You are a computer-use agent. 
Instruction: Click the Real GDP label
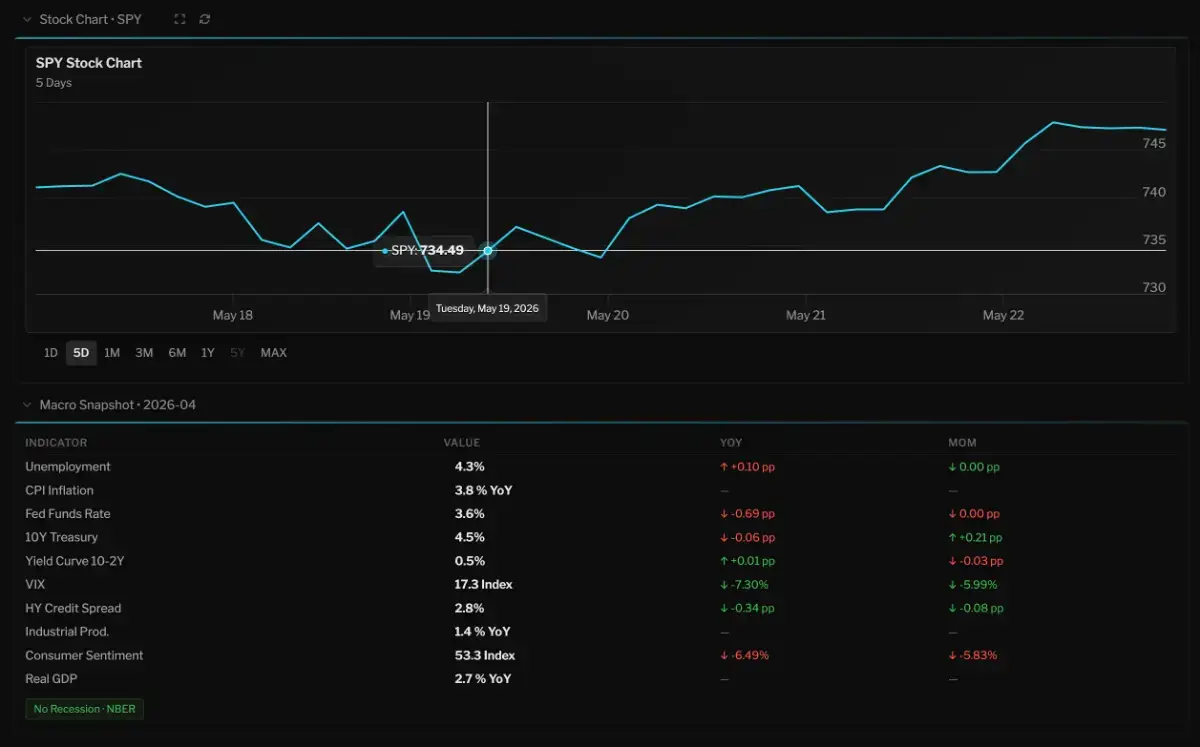(x=51, y=679)
